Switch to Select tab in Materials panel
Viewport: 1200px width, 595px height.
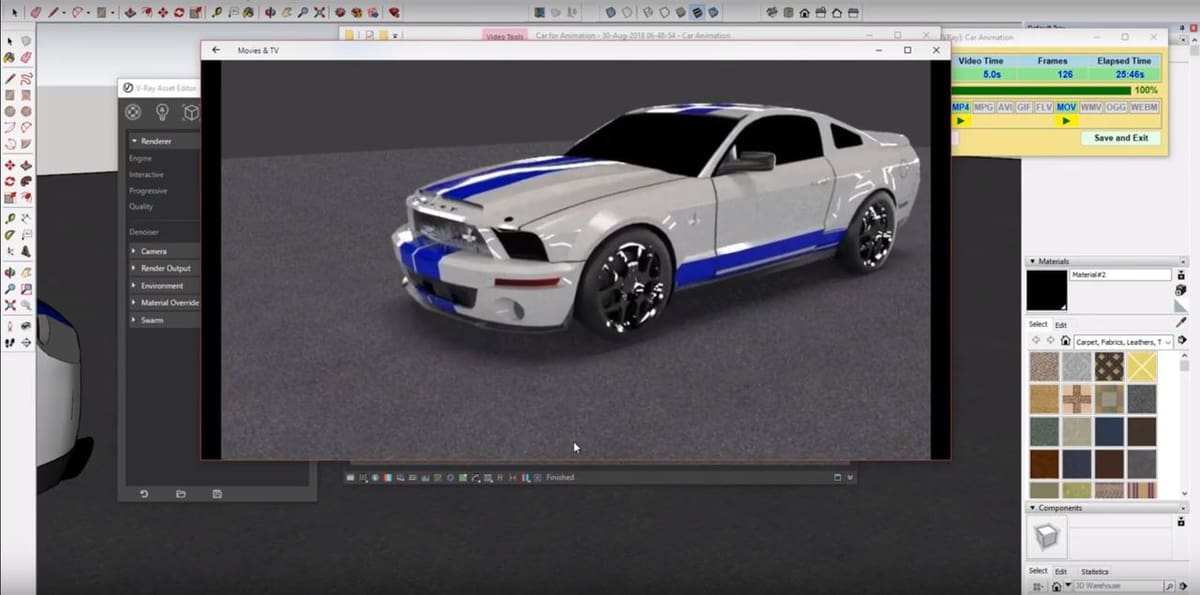click(1038, 324)
